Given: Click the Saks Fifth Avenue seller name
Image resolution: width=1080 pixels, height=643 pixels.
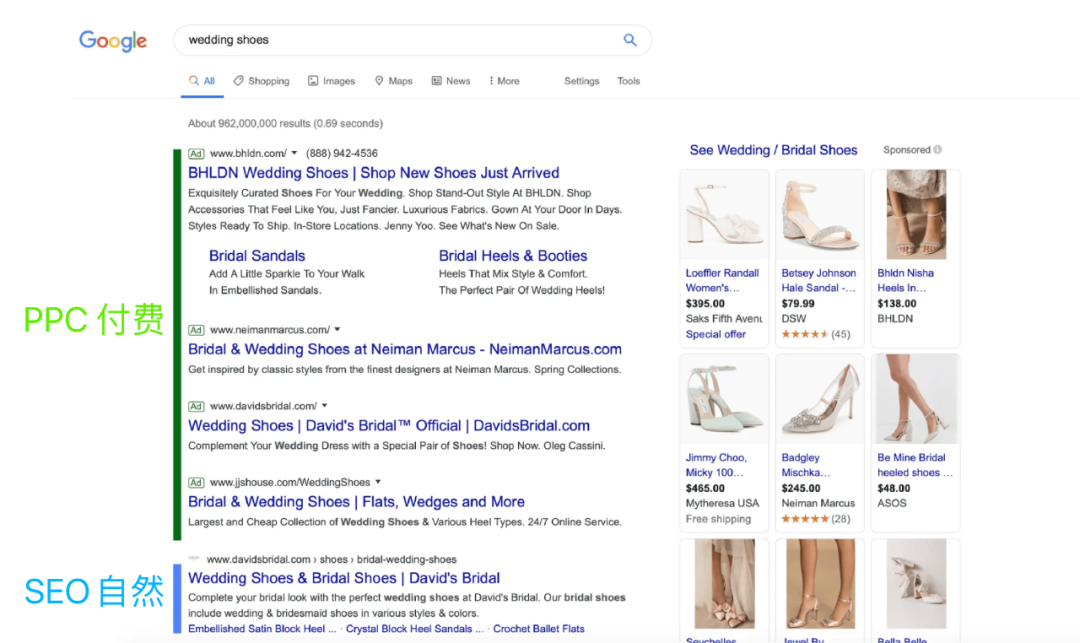Looking at the screenshot, I should 724,319.
